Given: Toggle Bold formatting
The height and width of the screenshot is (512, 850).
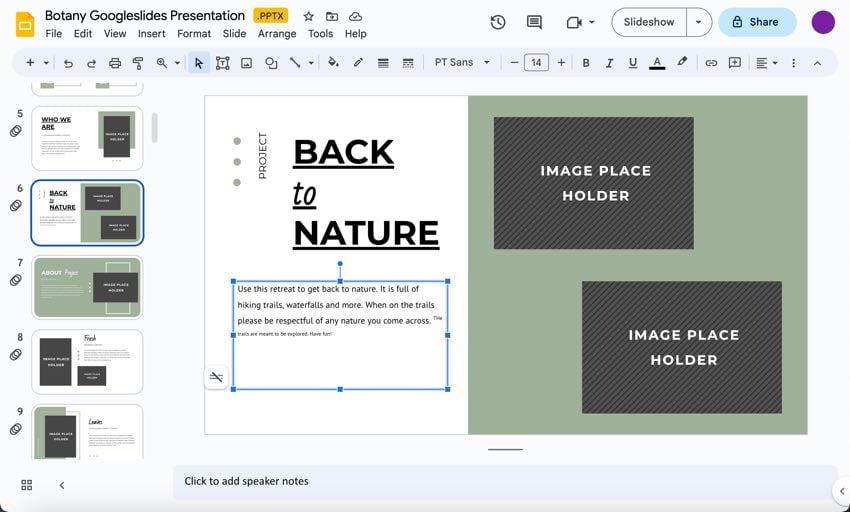Looking at the screenshot, I should (586, 63).
